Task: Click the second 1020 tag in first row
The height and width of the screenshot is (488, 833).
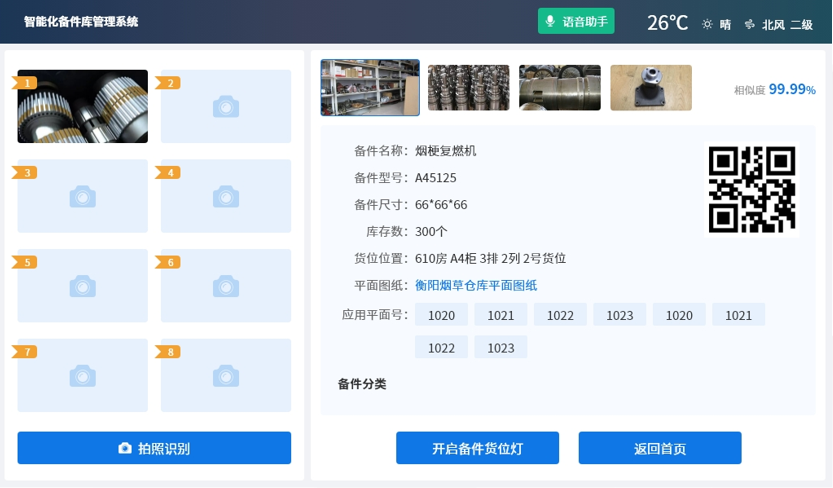Action: tap(679, 315)
